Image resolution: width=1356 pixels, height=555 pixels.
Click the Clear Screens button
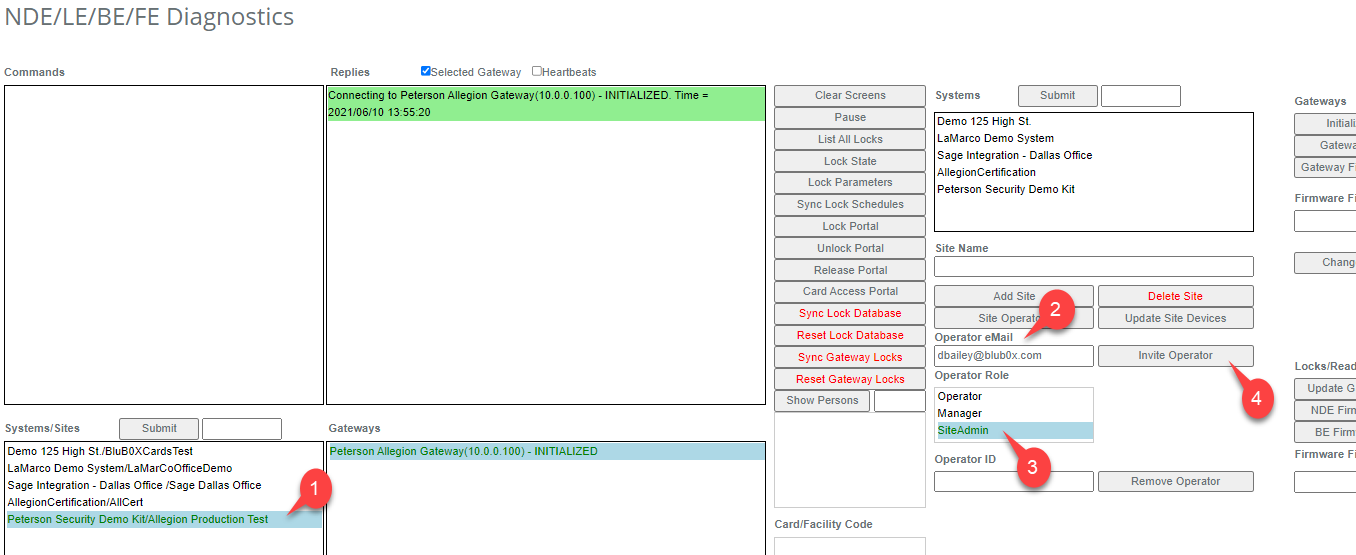point(850,96)
